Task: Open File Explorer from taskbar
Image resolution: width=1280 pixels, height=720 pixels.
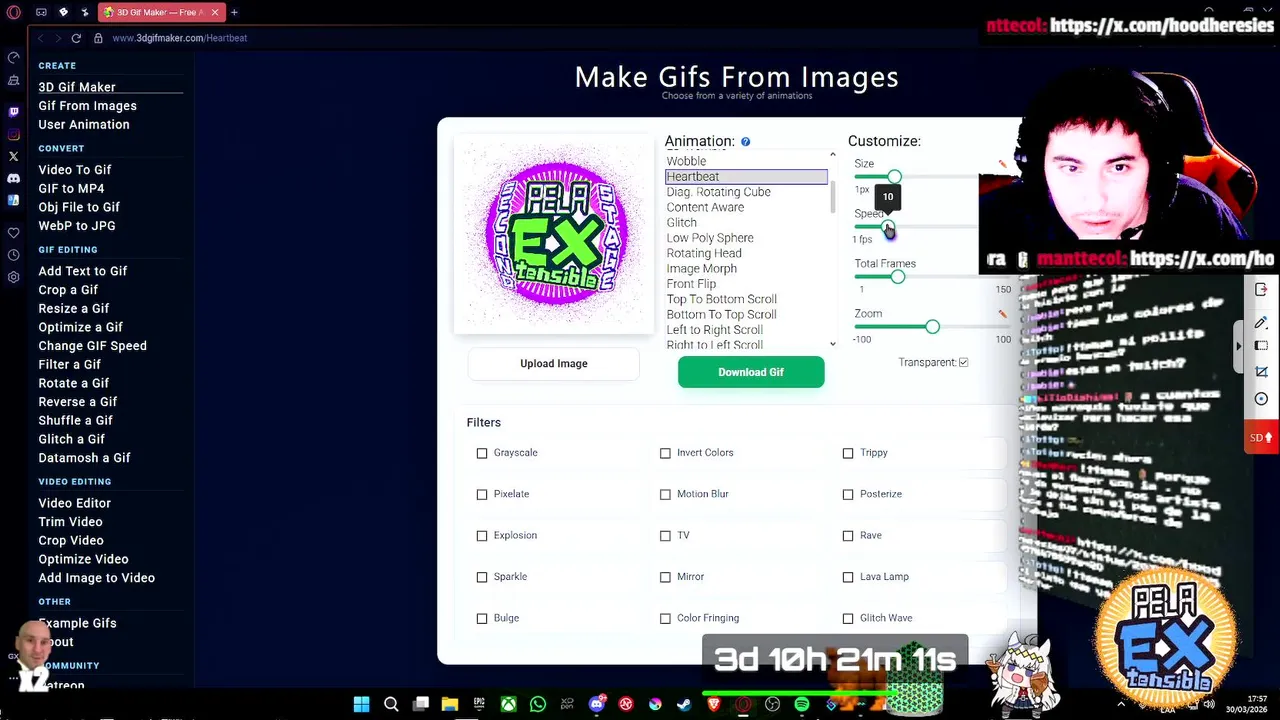Action: (450, 704)
